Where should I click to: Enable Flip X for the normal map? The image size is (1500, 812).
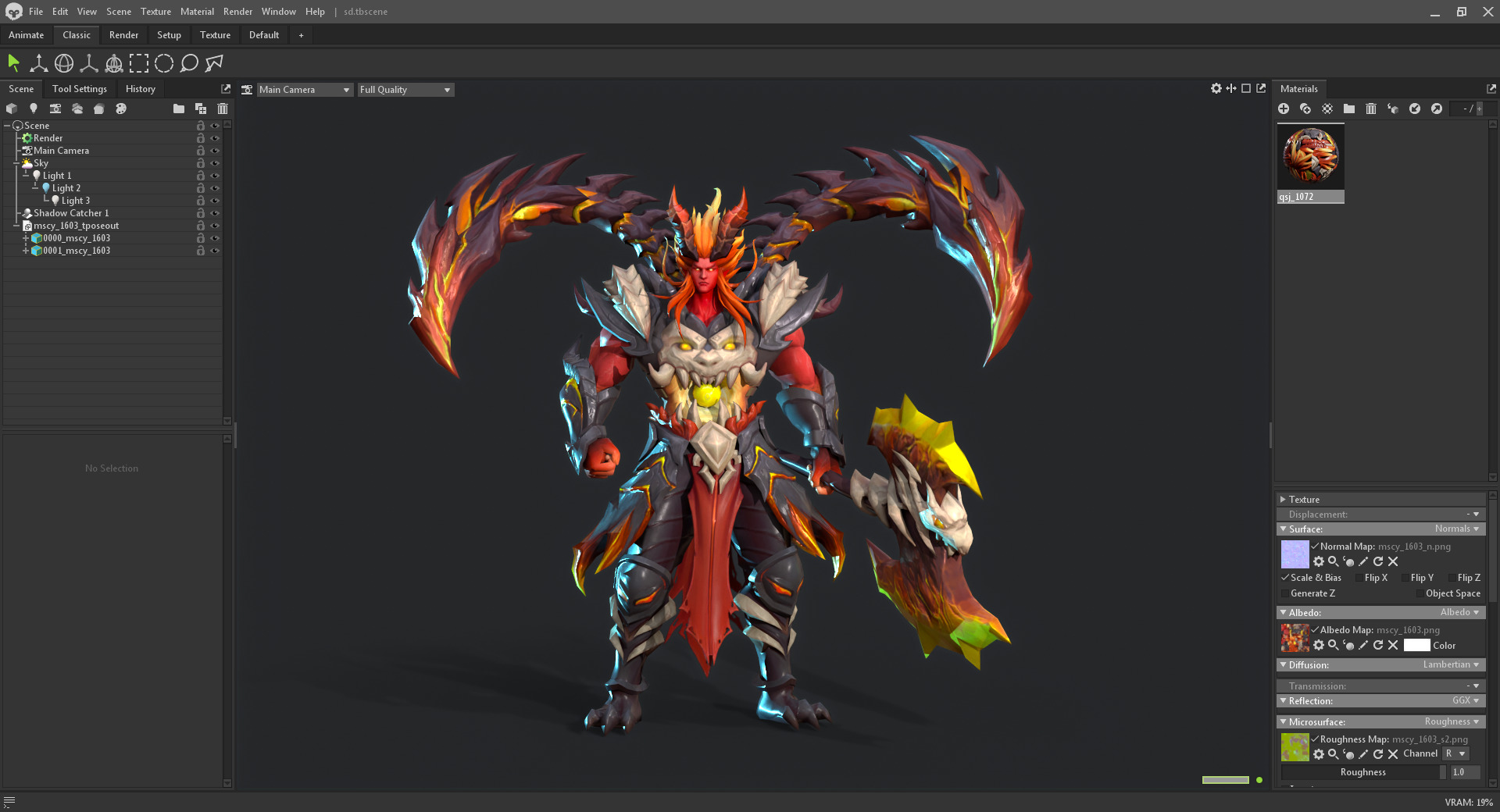[1360, 578]
